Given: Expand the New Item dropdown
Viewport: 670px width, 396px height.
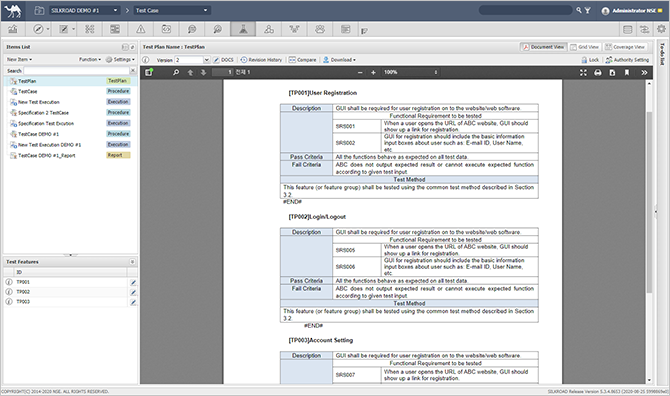Looking at the screenshot, I should point(19,59).
